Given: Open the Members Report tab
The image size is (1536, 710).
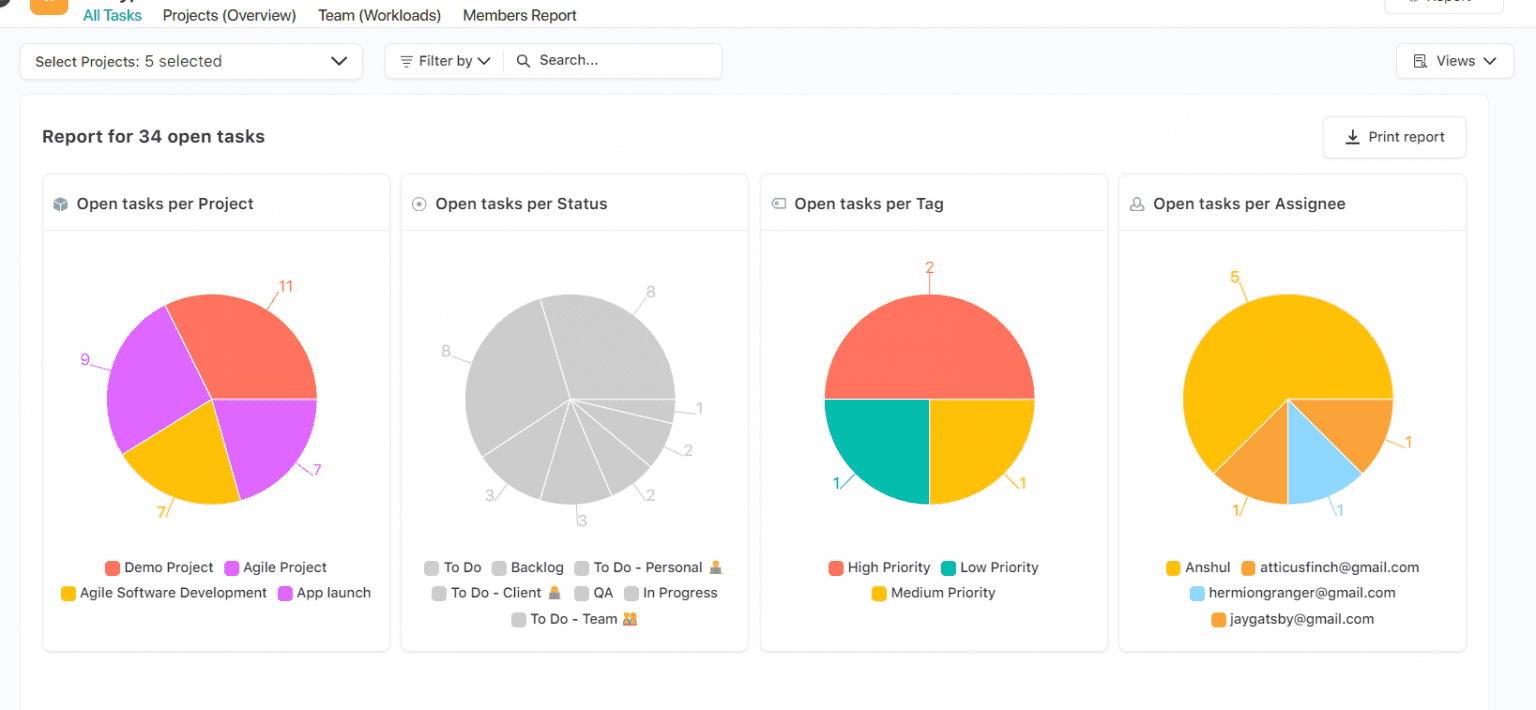Looking at the screenshot, I should pos(519,15).
